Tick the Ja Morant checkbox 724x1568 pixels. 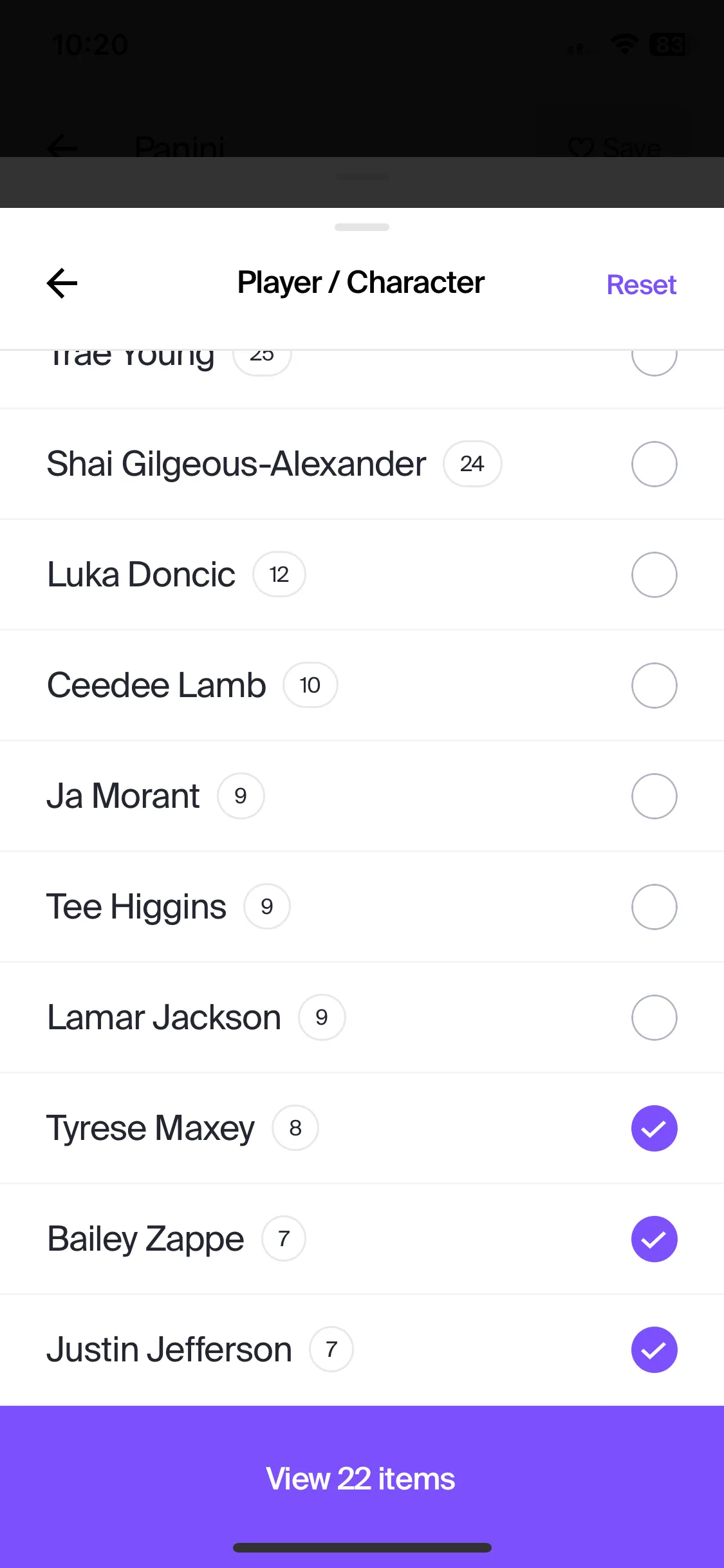tap(654, 796)
